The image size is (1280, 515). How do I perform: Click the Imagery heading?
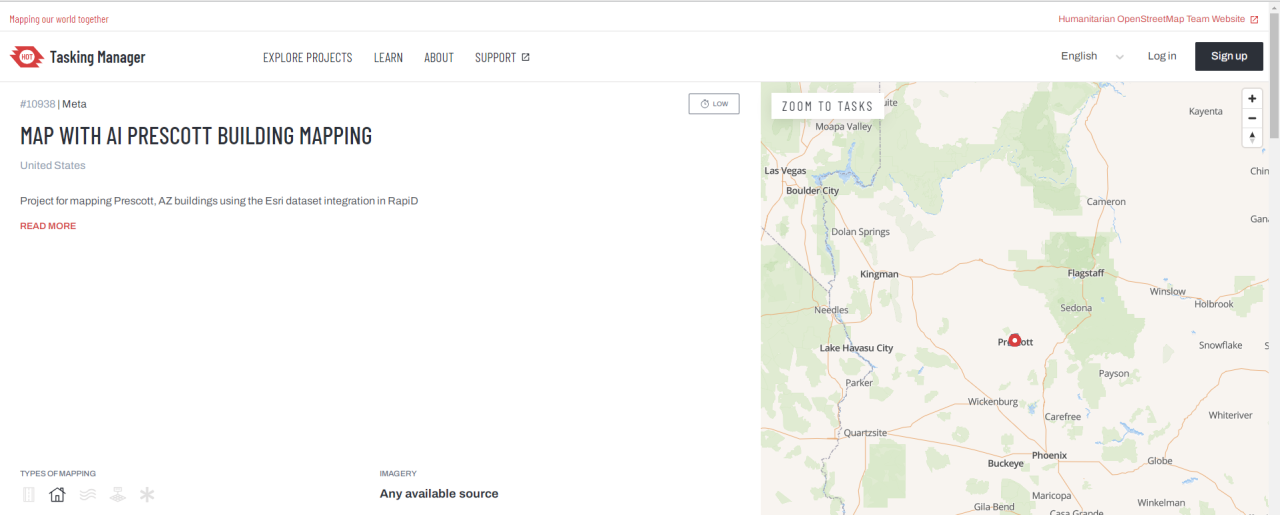(x=398, y=474)
